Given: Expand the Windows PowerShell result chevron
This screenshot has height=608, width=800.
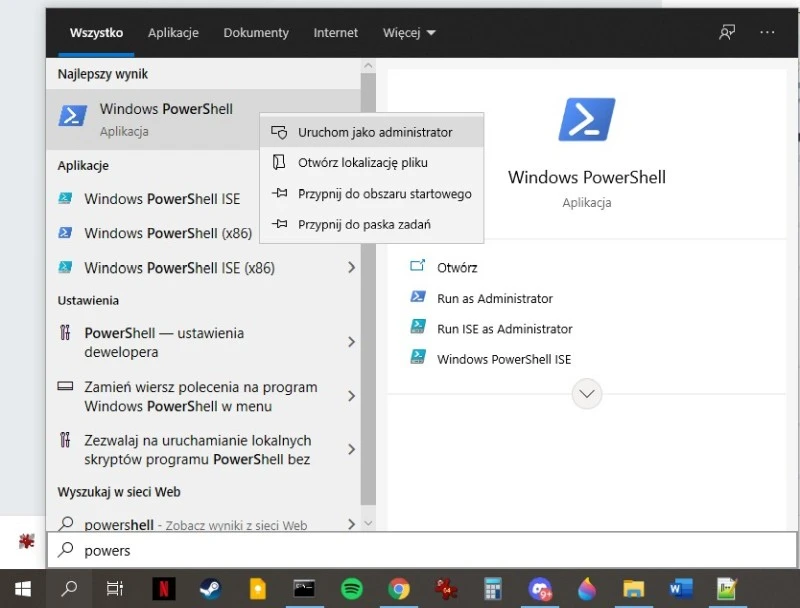Looking at the screenshot, I should tap(352, 116).
